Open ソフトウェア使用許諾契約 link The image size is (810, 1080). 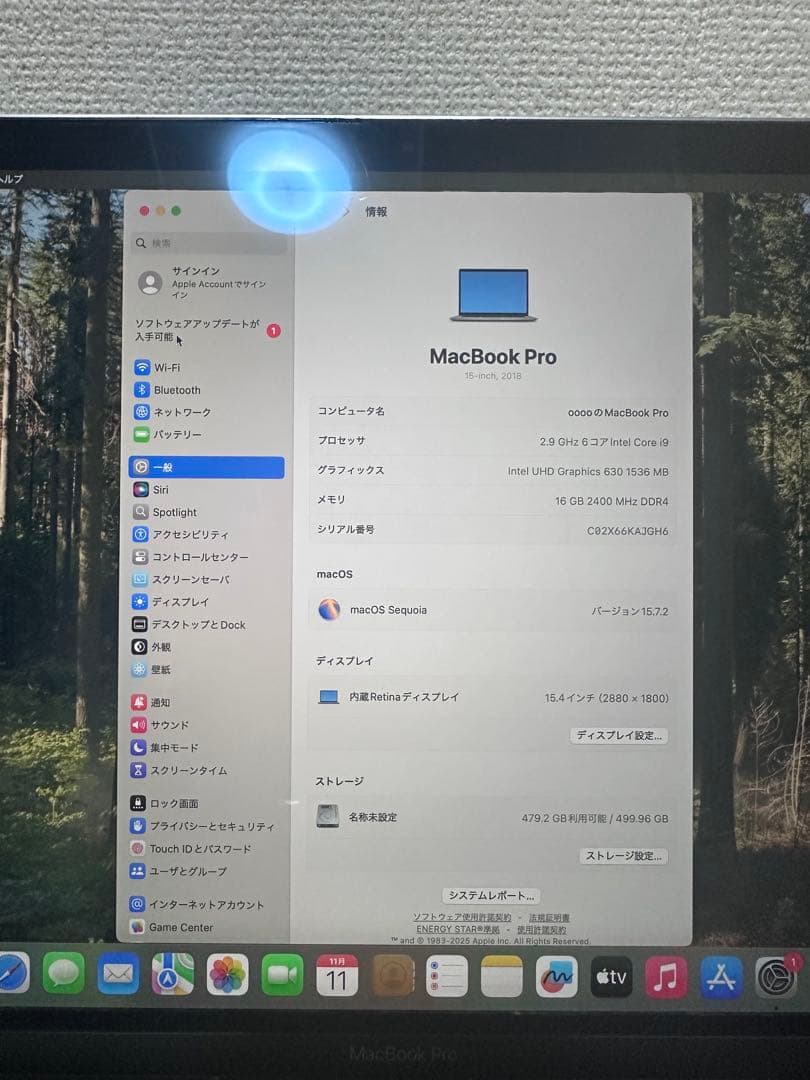coord(462,917)
